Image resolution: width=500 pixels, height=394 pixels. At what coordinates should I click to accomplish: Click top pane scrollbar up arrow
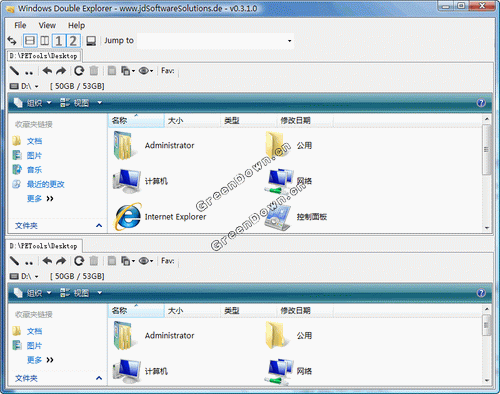pos(487,119)
